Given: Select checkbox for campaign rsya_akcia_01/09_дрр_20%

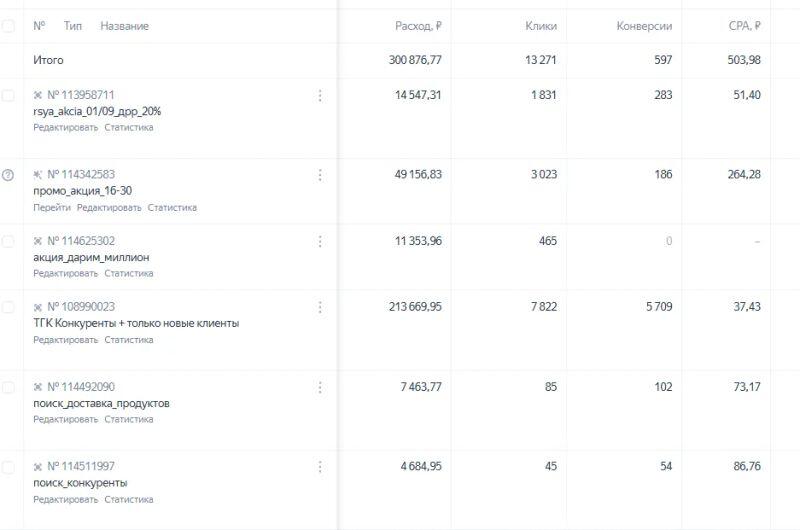Looking at the screenshot, I should click(x=8, y=96).
